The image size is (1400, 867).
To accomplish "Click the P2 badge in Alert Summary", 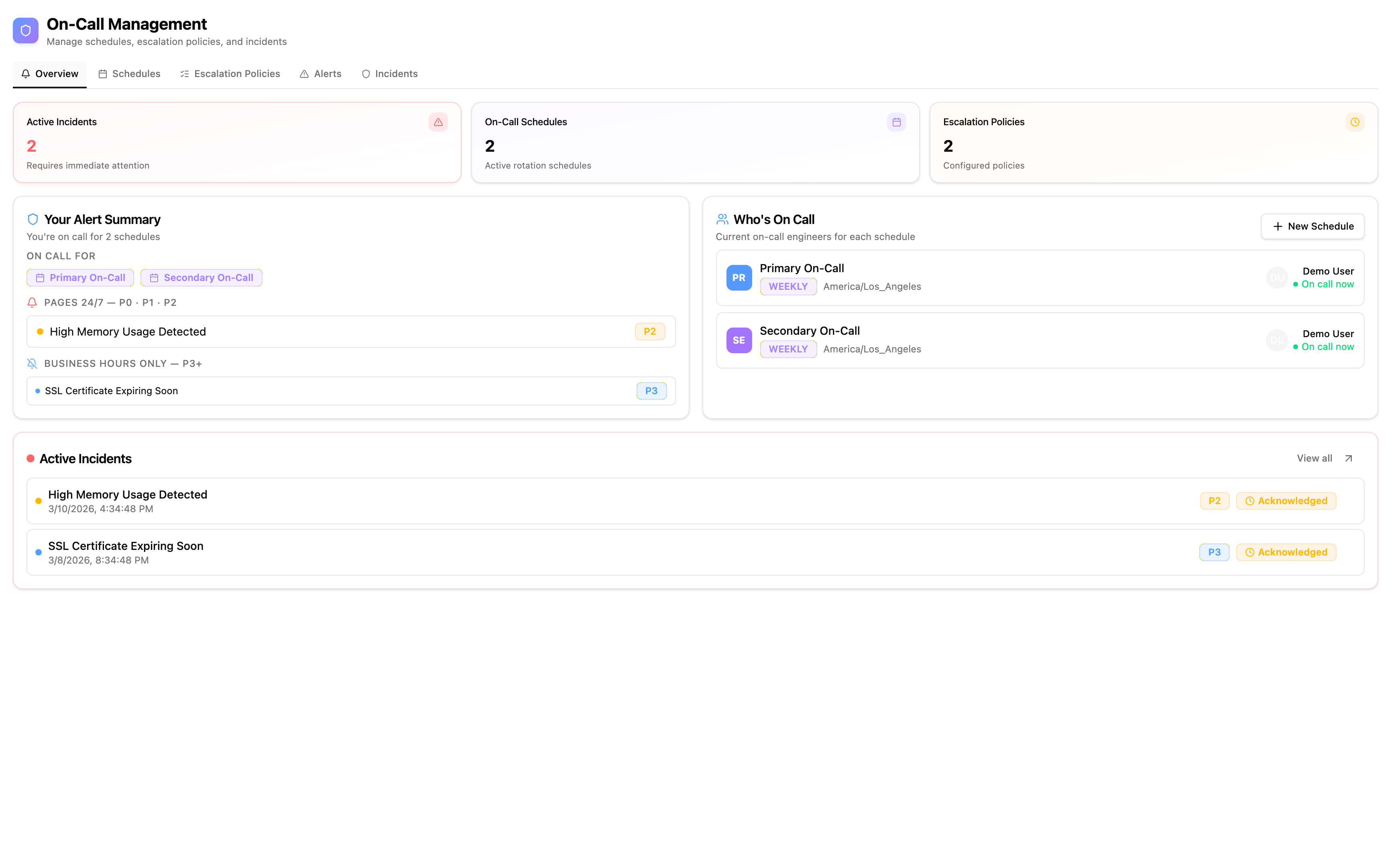I will 649,332.
